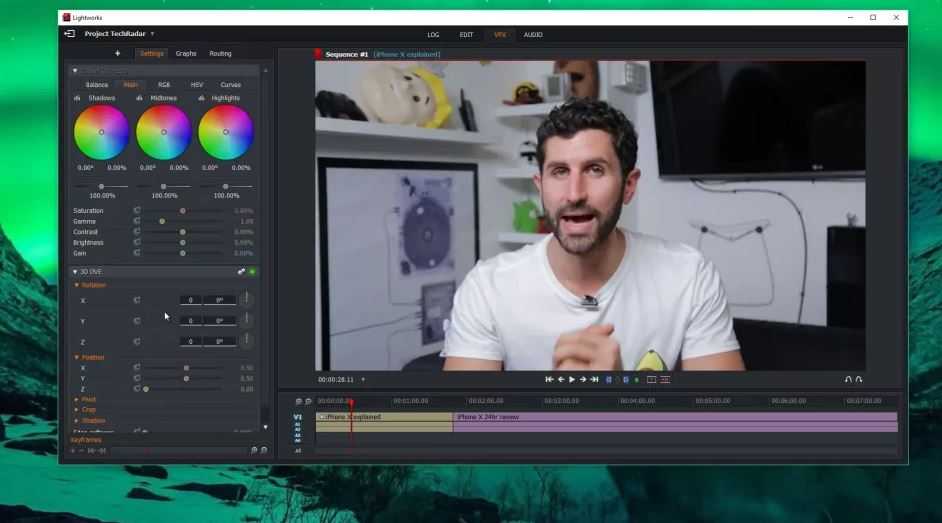This screenshot has width=942, height=523.
Task: Click the undo arrow icon
Action: coord(848,379)
